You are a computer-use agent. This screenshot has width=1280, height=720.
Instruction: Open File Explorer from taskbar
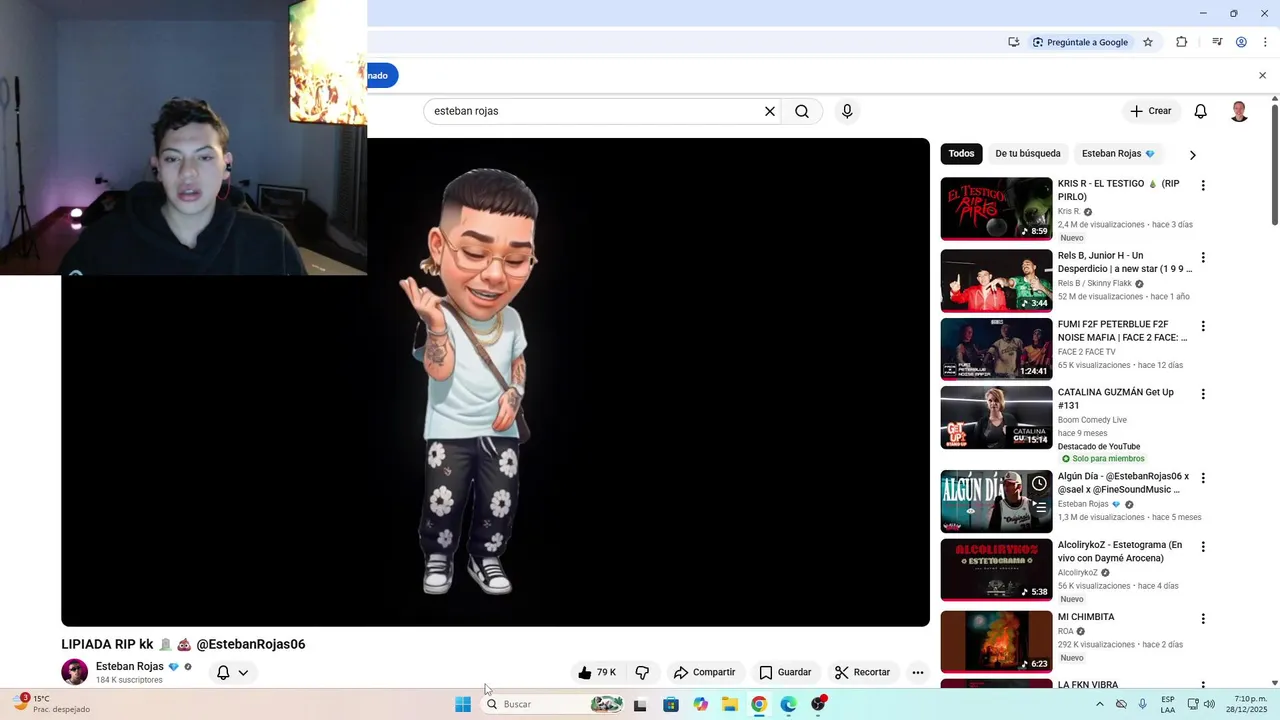pyautogui.click(x=730, y=704)
